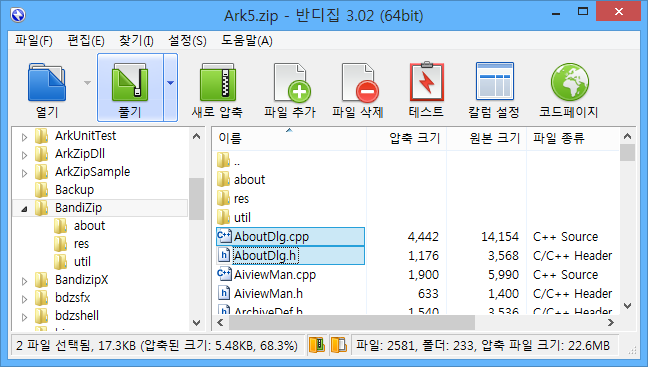
Task: Click the 열기 (Open) toolbar icon
Action: (x=47, y=82)
